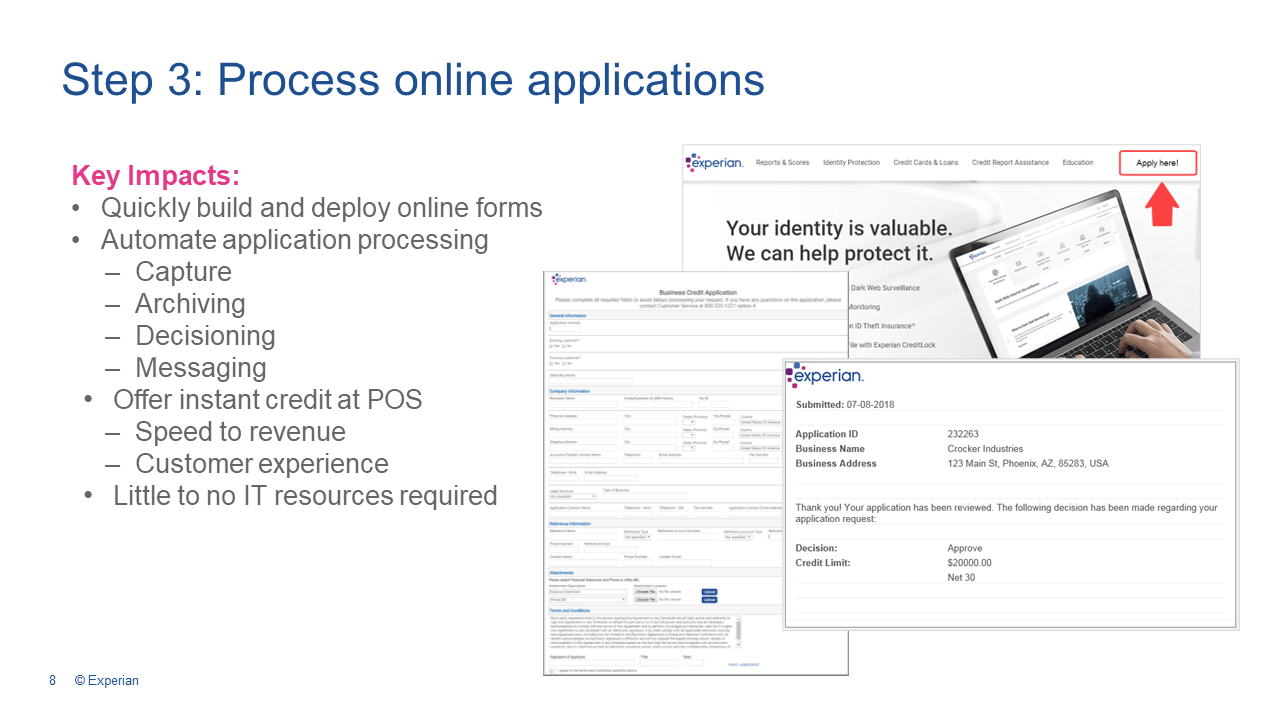Select 'Yes' radio for Existing customer
1280x720 pixels.
click(x=552, y=346)
